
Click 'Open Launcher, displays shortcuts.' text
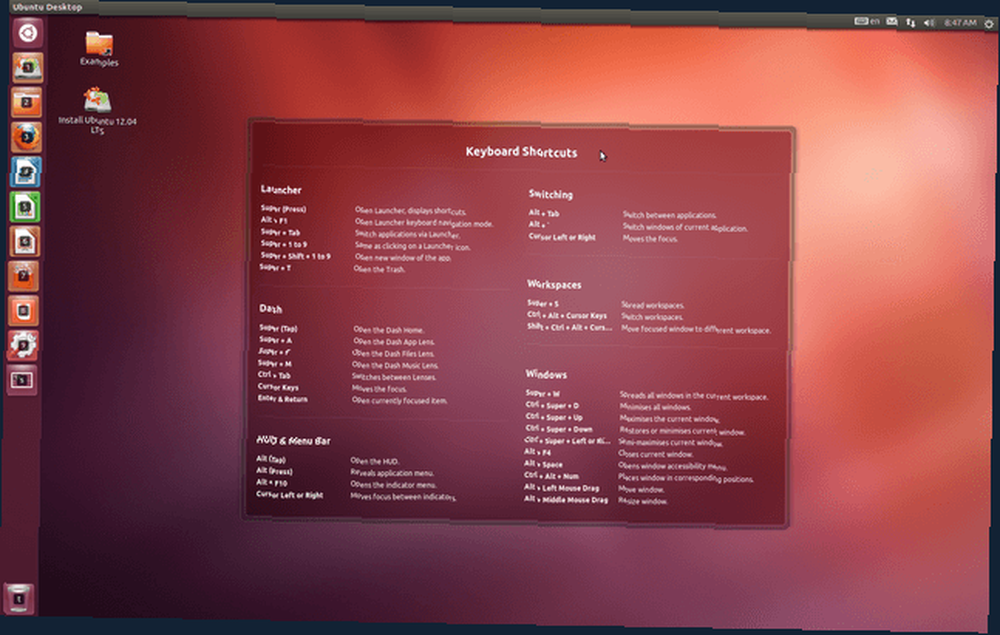[411, 210]
